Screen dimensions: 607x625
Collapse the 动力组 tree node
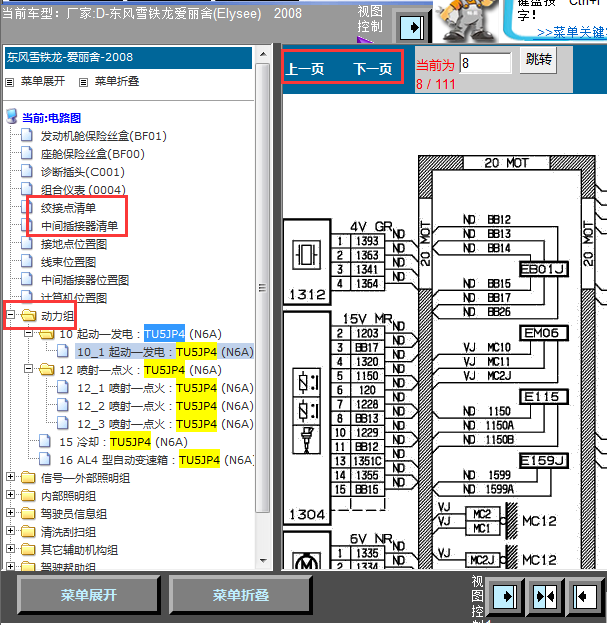click(x=11, y=315)
